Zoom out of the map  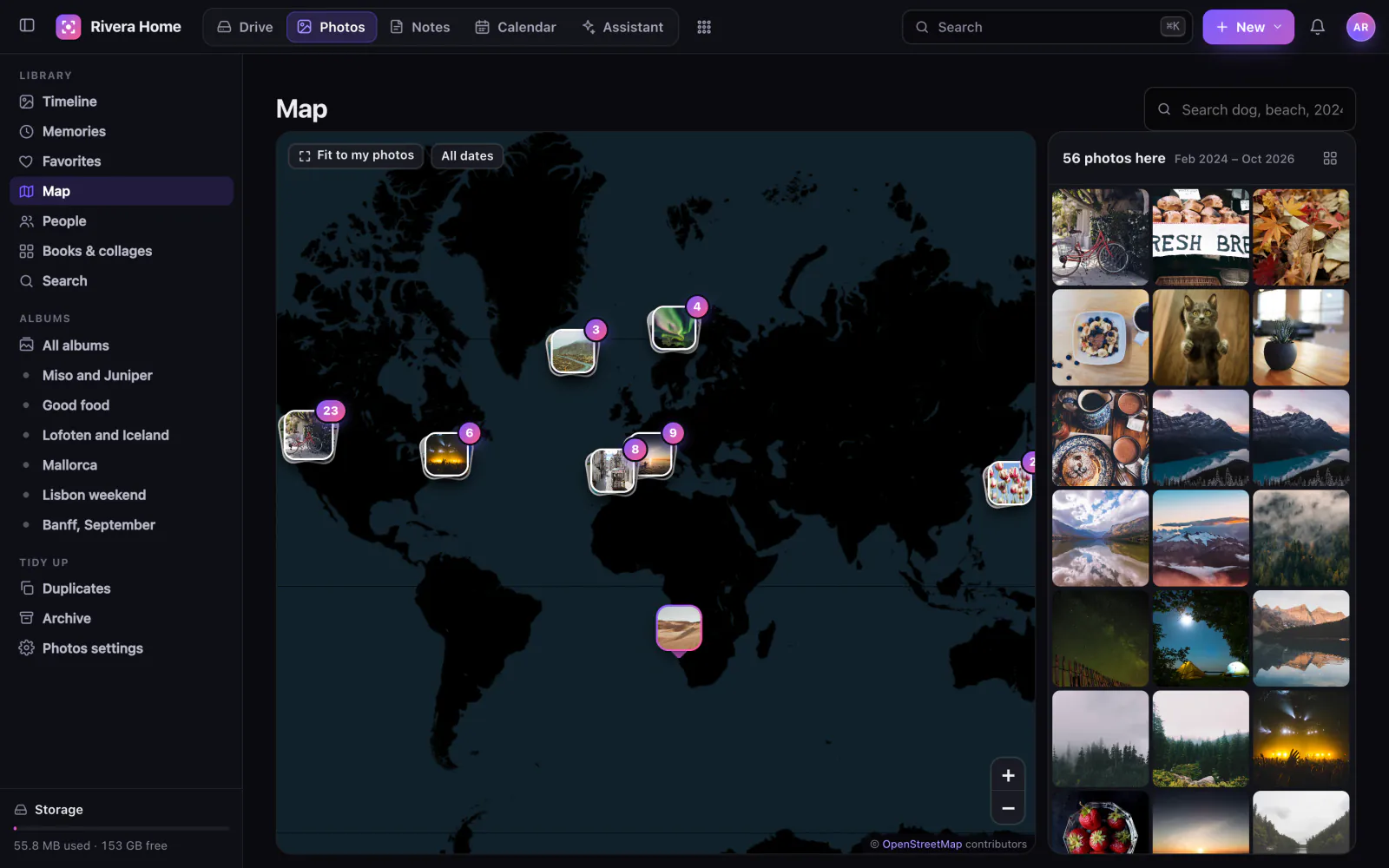[x=1008, y=808]
